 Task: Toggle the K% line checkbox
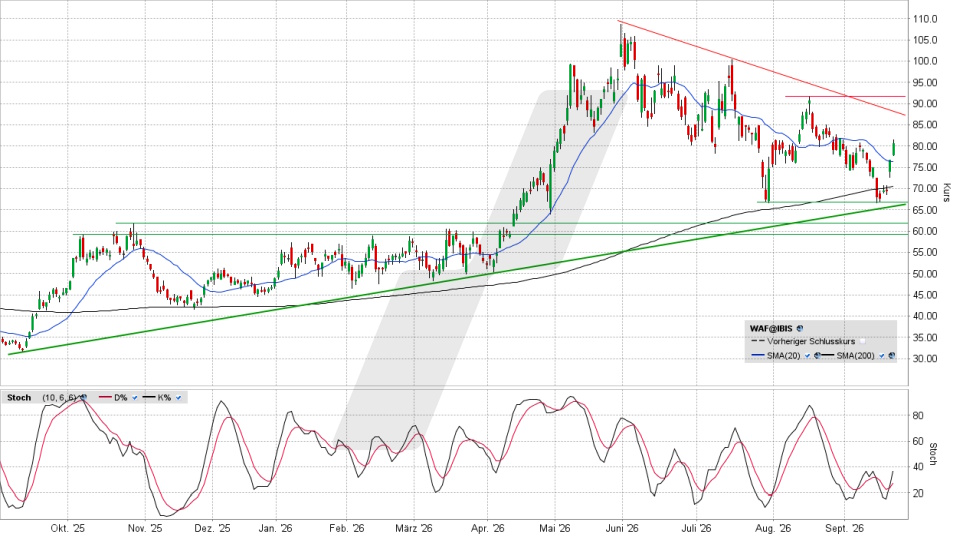click(x=178, y=397)
